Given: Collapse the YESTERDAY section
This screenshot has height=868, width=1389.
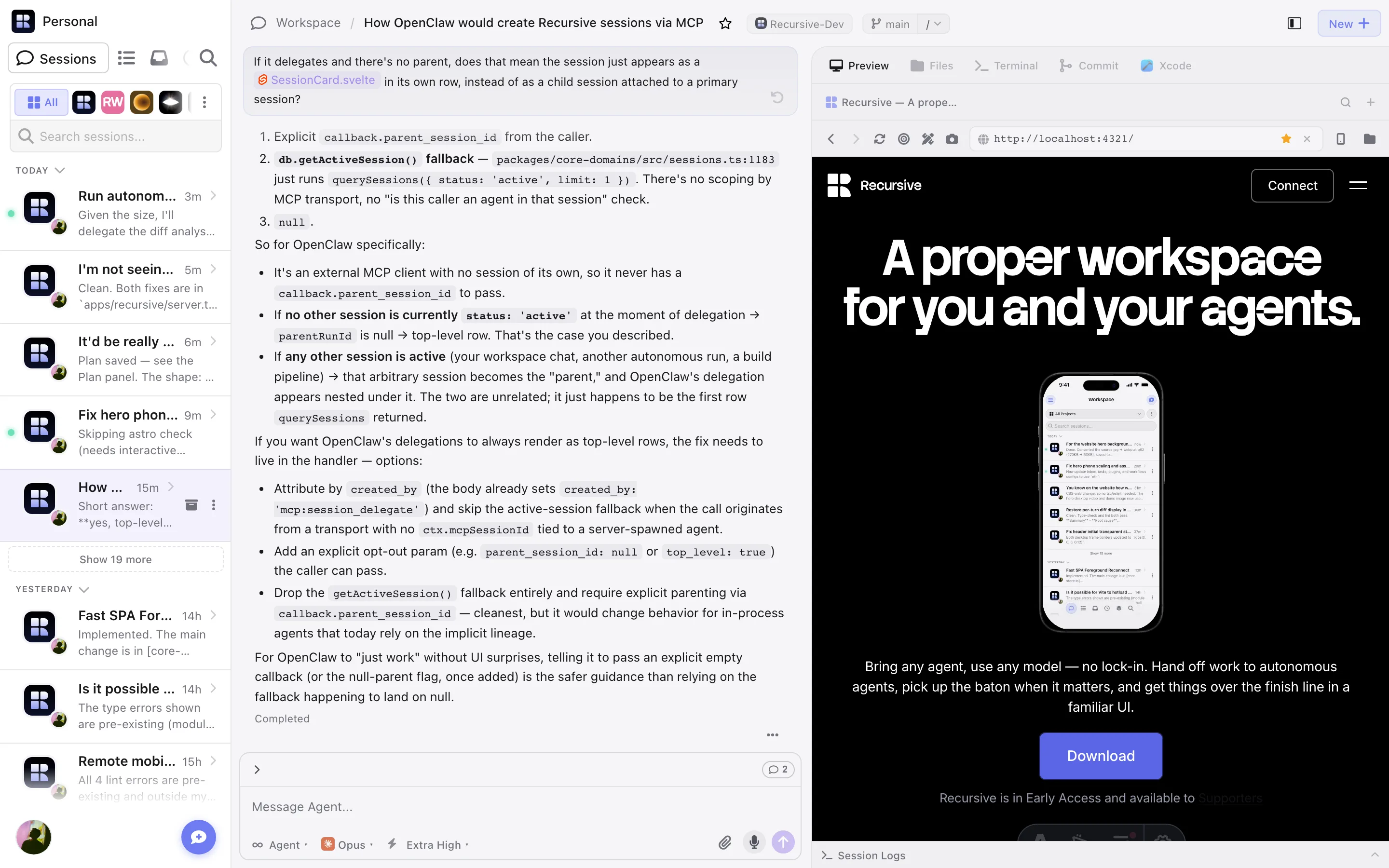Looking at the screenshot, I should (52, 589).
